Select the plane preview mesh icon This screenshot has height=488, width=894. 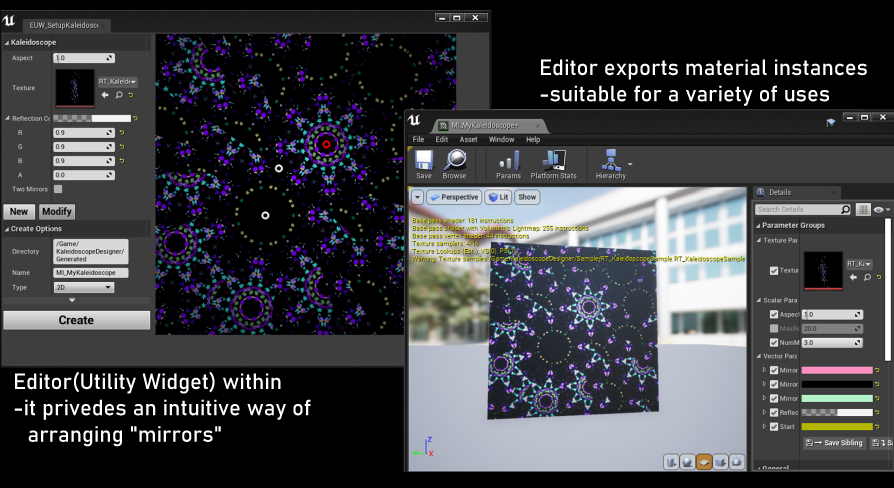coord(704,461)
